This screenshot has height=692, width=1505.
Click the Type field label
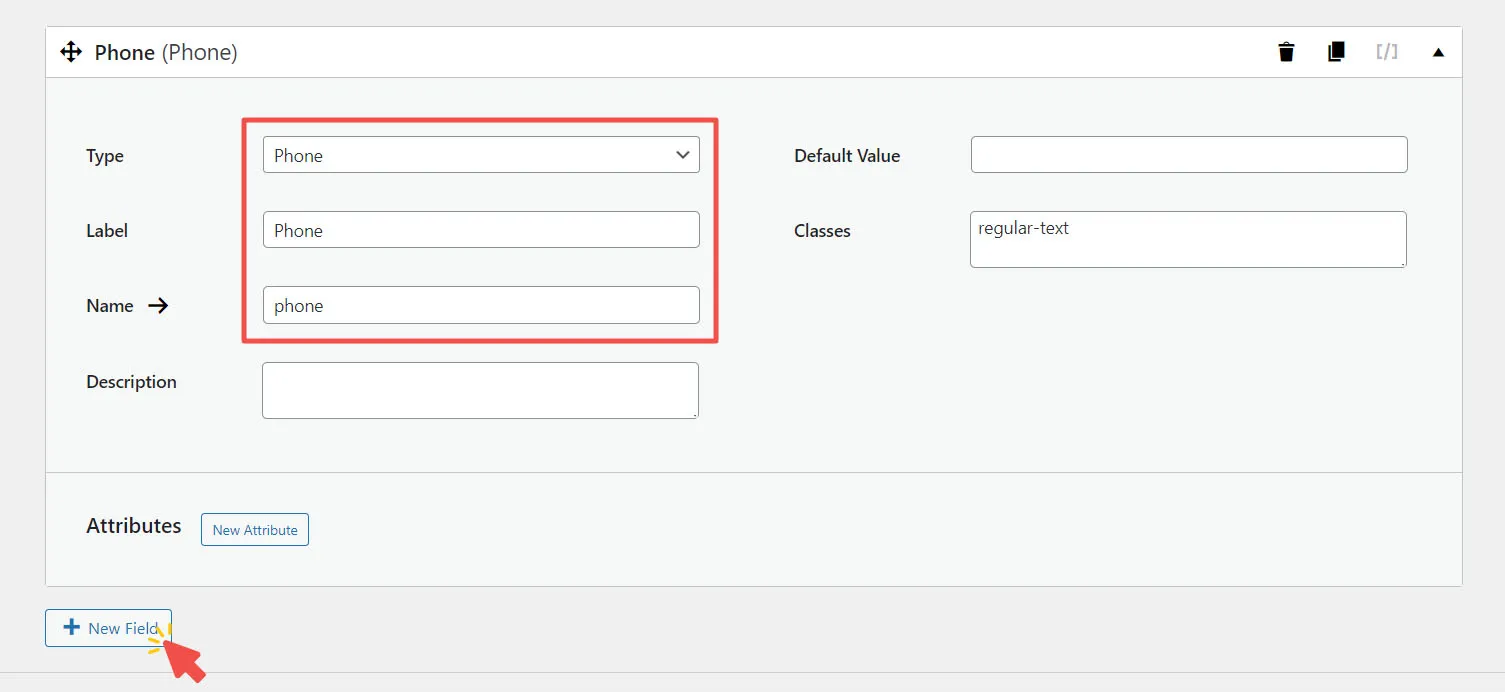coord(105,156)
